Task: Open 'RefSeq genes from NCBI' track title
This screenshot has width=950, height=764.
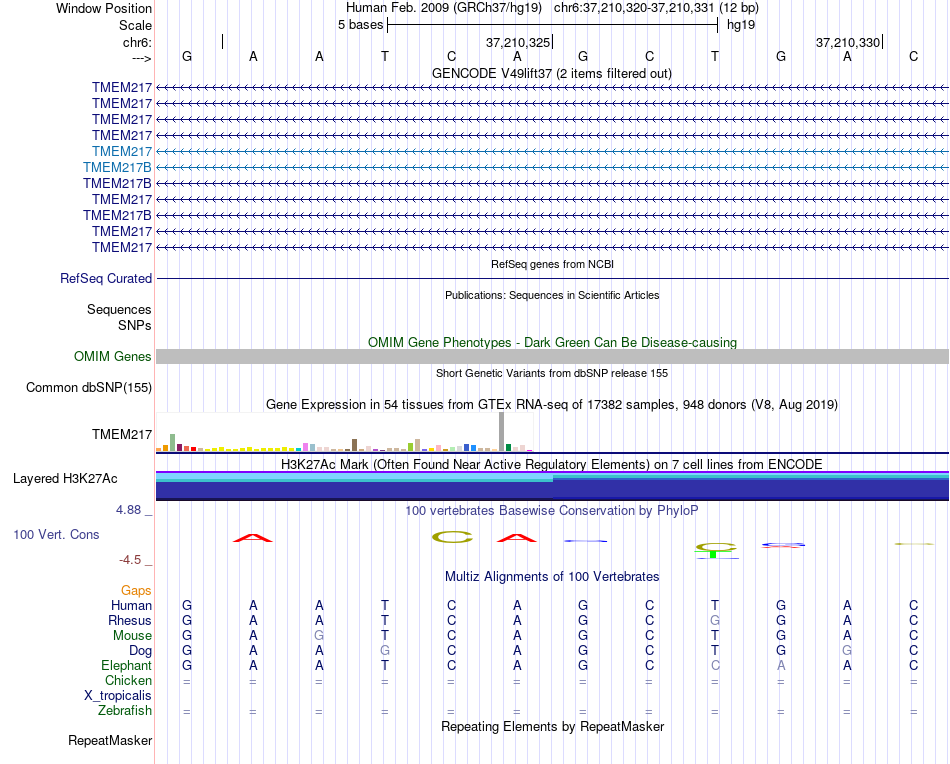Action: point(552,264)
